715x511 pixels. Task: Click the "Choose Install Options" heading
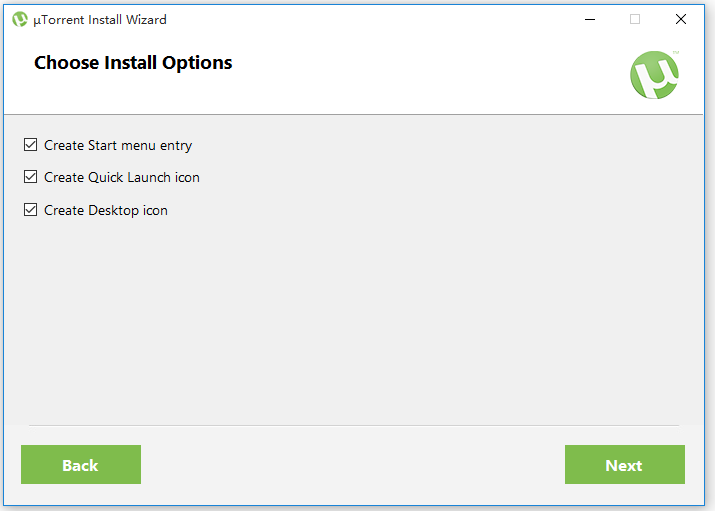pos(133,63)
